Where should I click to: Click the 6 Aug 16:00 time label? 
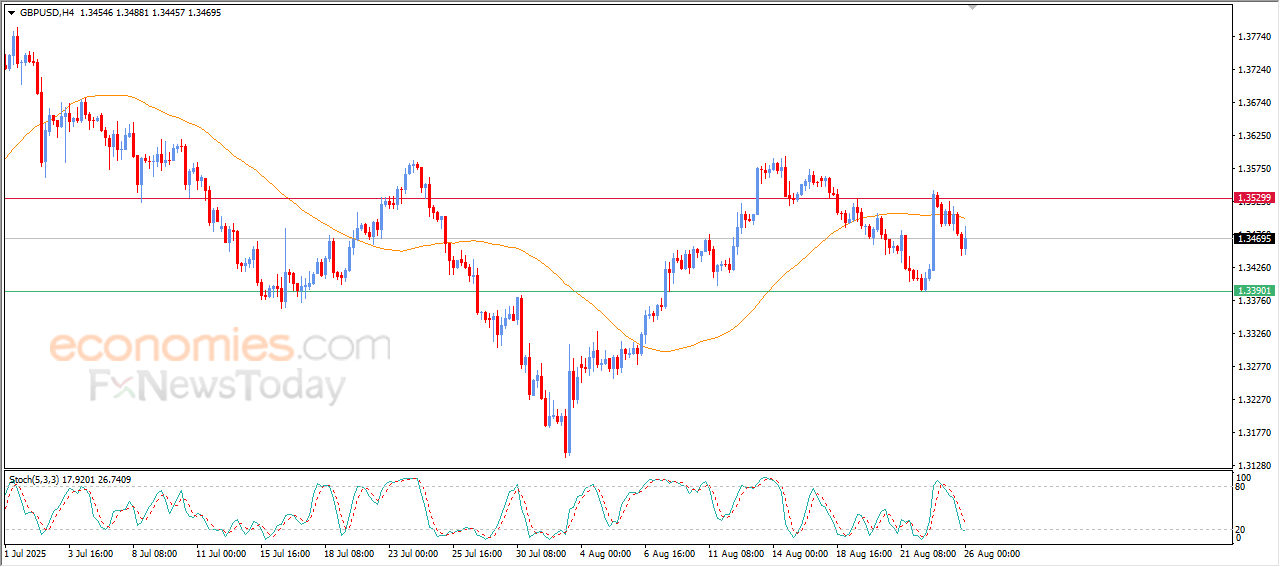click(x=669, y=553)
